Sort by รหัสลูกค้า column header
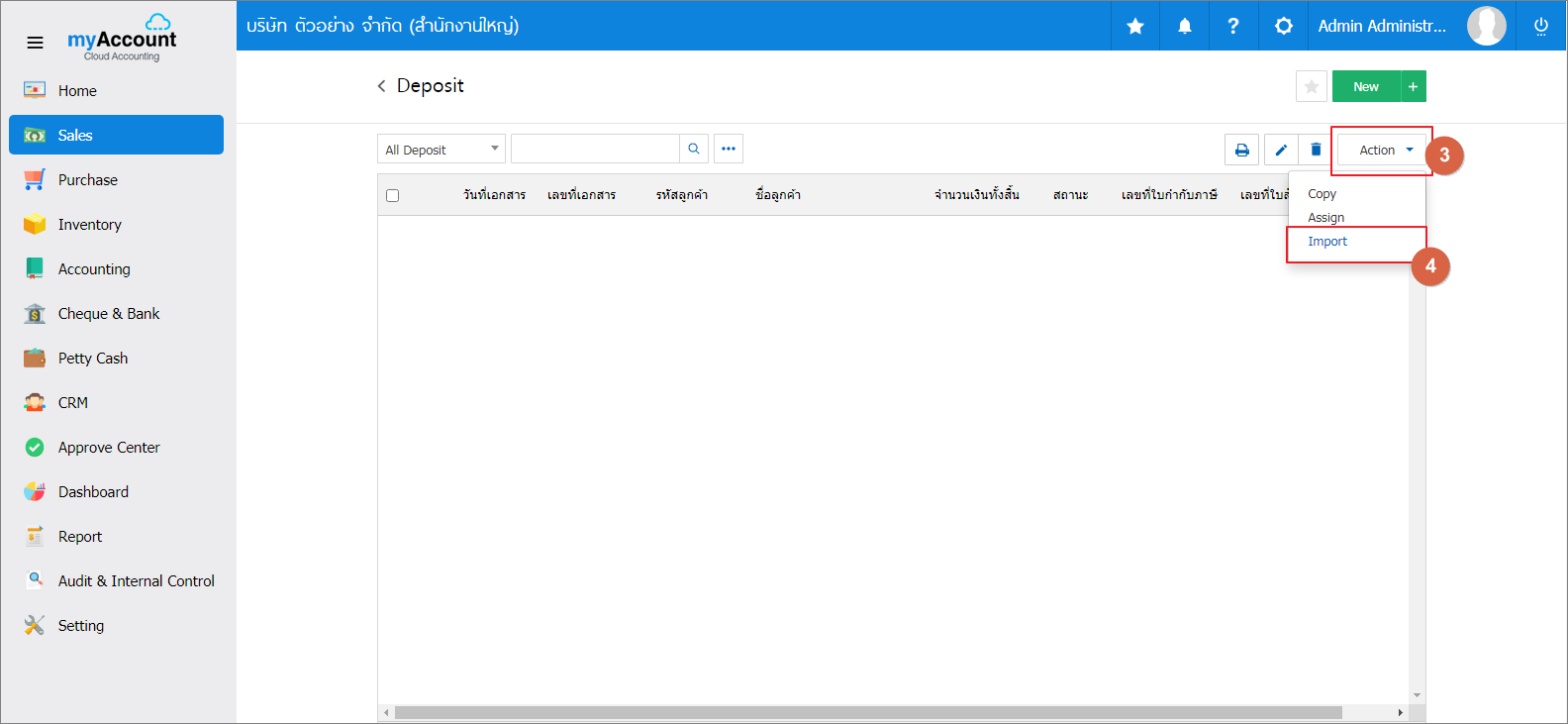The image size is (1568, 724). tap(682, 195)
